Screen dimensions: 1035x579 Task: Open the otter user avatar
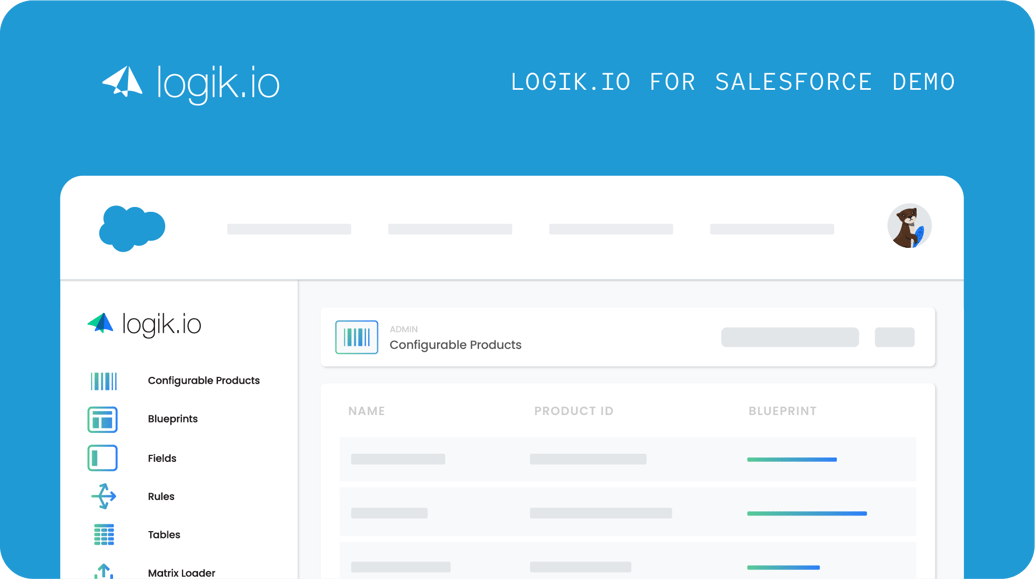909,226
